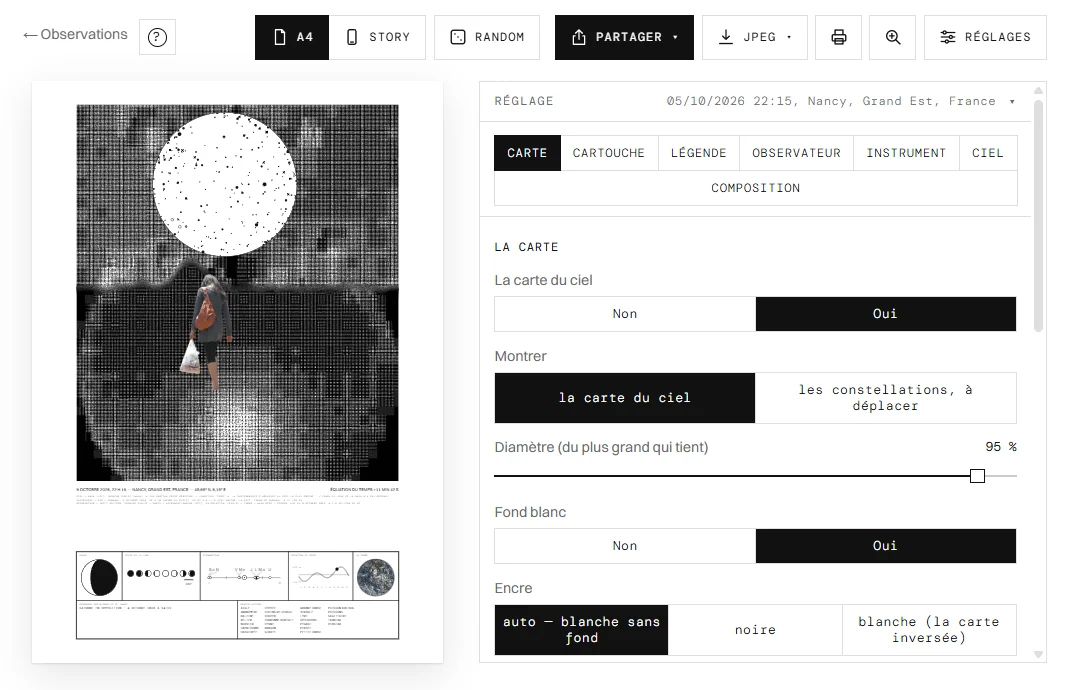The width and height of the screenshot is (1070, 690).
Task: Open the Partager share menu
Action: (624, 37)
